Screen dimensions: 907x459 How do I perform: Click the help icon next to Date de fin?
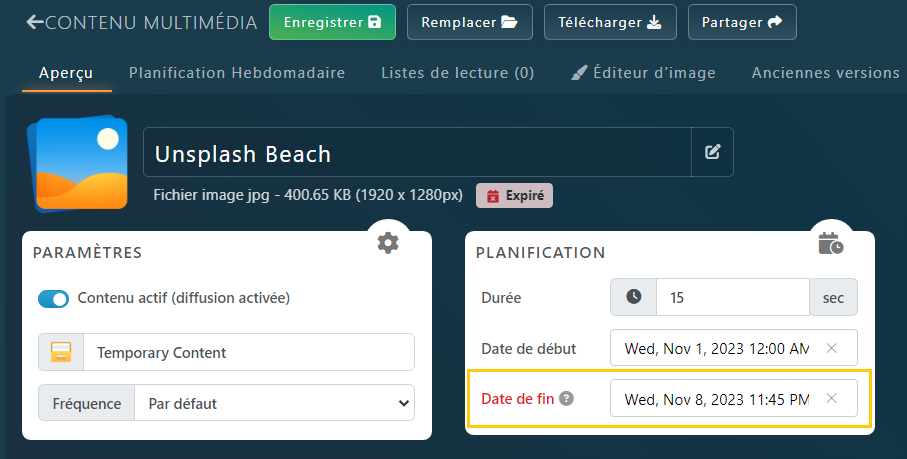click(x=566, y=398)
